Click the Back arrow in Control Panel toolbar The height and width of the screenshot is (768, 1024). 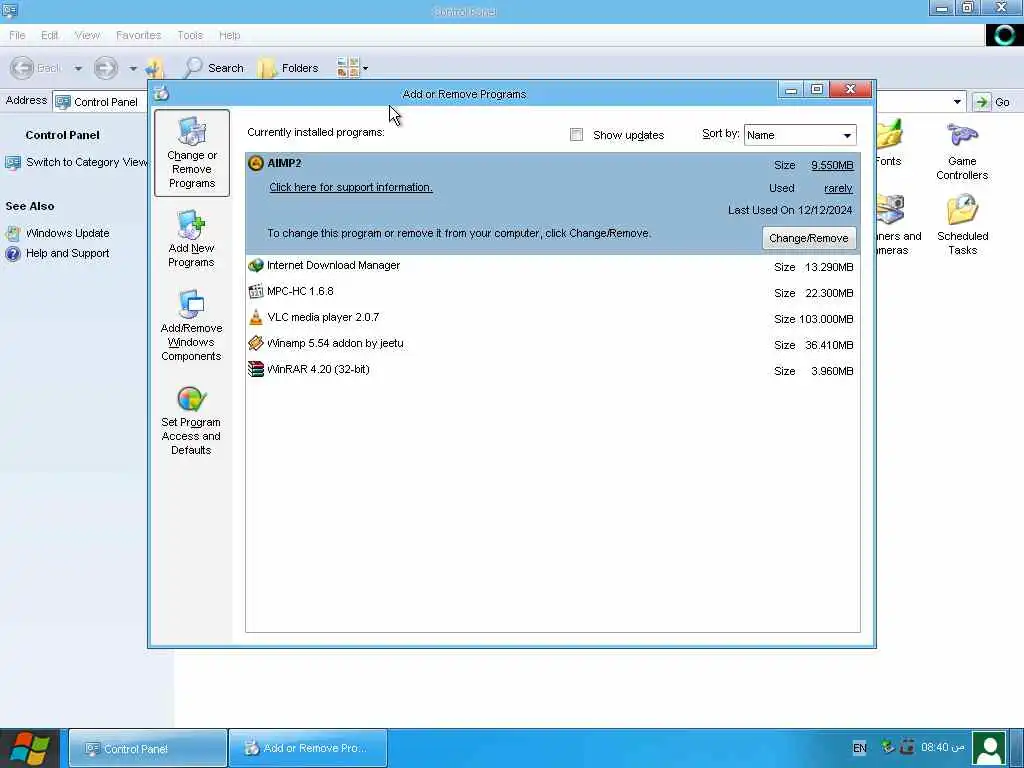[22, 68]
